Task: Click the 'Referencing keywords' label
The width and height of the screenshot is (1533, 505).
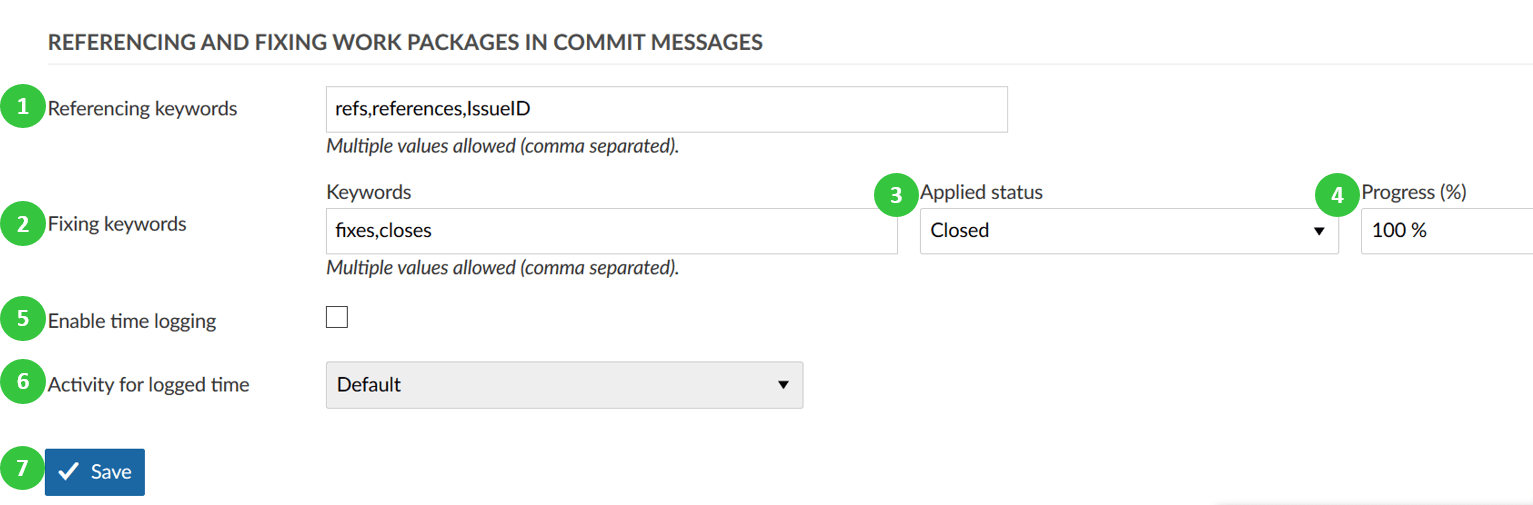Action: click(143, 109)
